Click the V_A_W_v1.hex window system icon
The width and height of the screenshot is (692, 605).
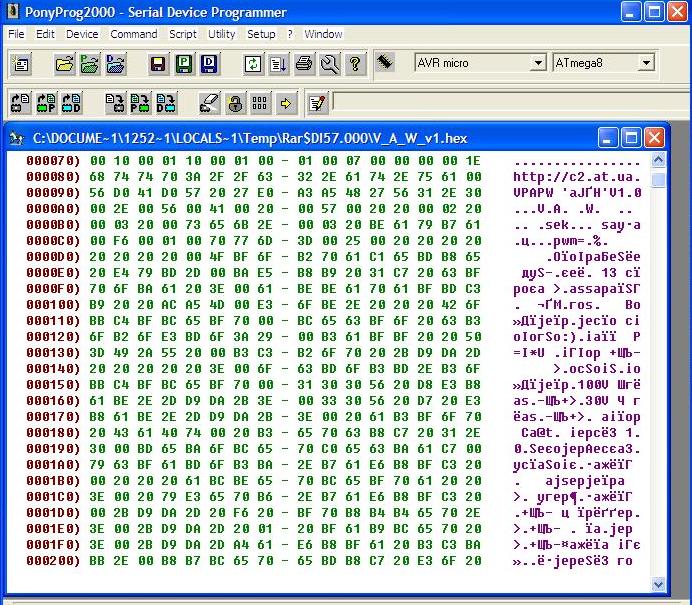click(17, 139)
